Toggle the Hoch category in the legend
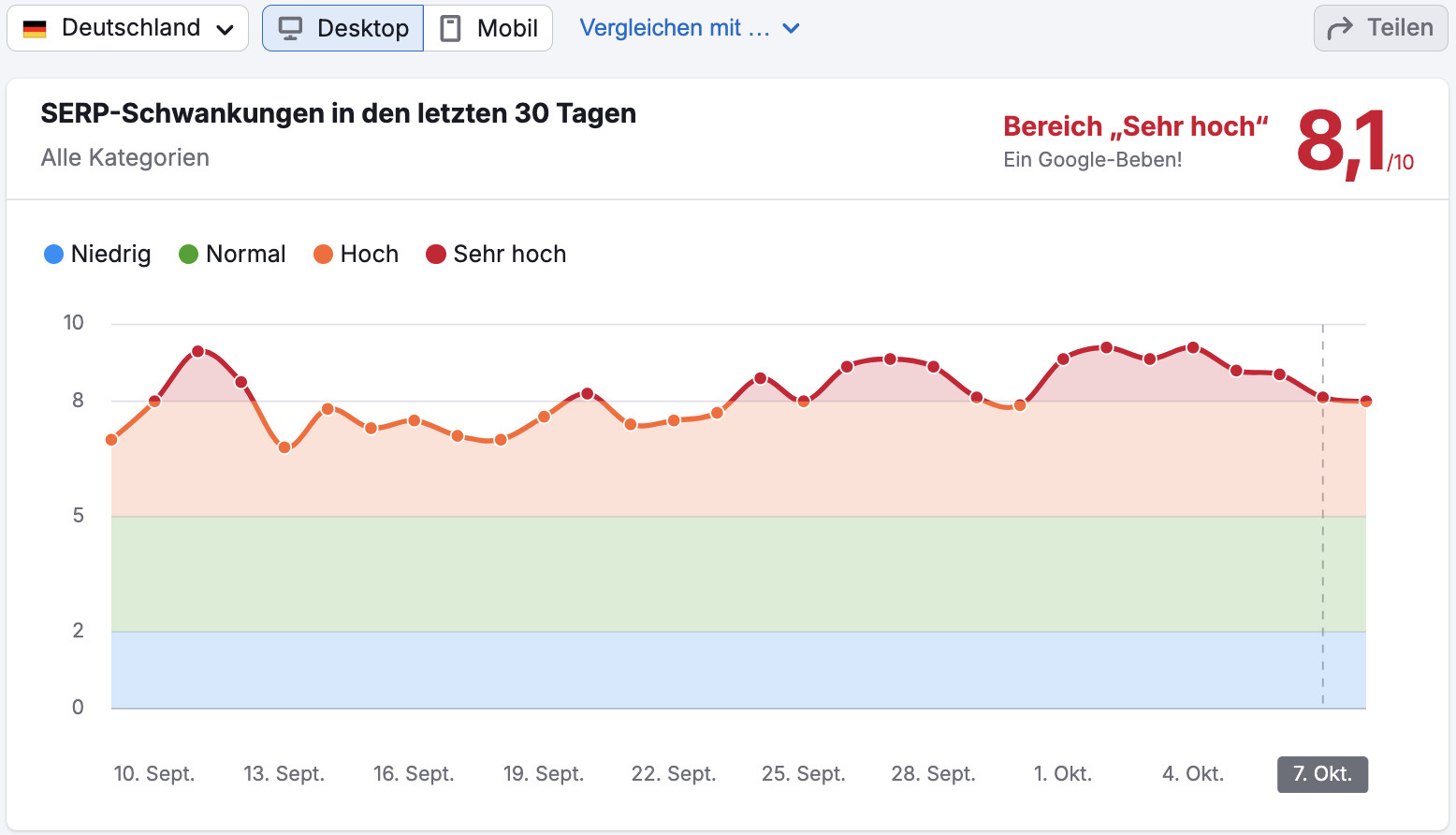 point(357,254)
